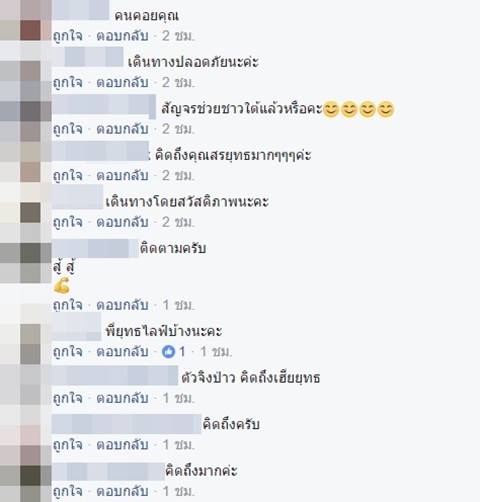Reply to the comment 'คิดถึงมากค่ะ'
Screen dimensions: 480x502
[122, 491]
